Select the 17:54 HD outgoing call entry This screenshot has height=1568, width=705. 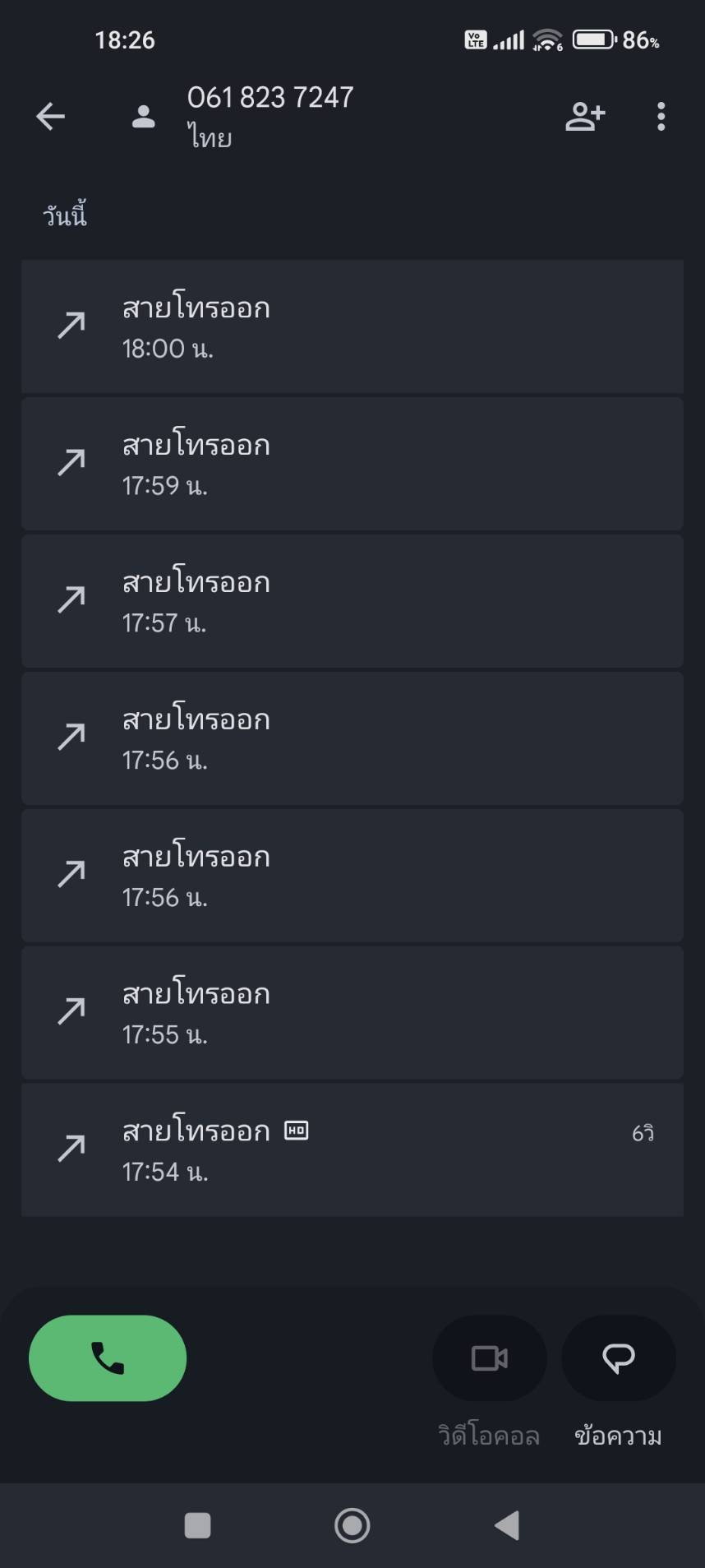[352, 1149]
